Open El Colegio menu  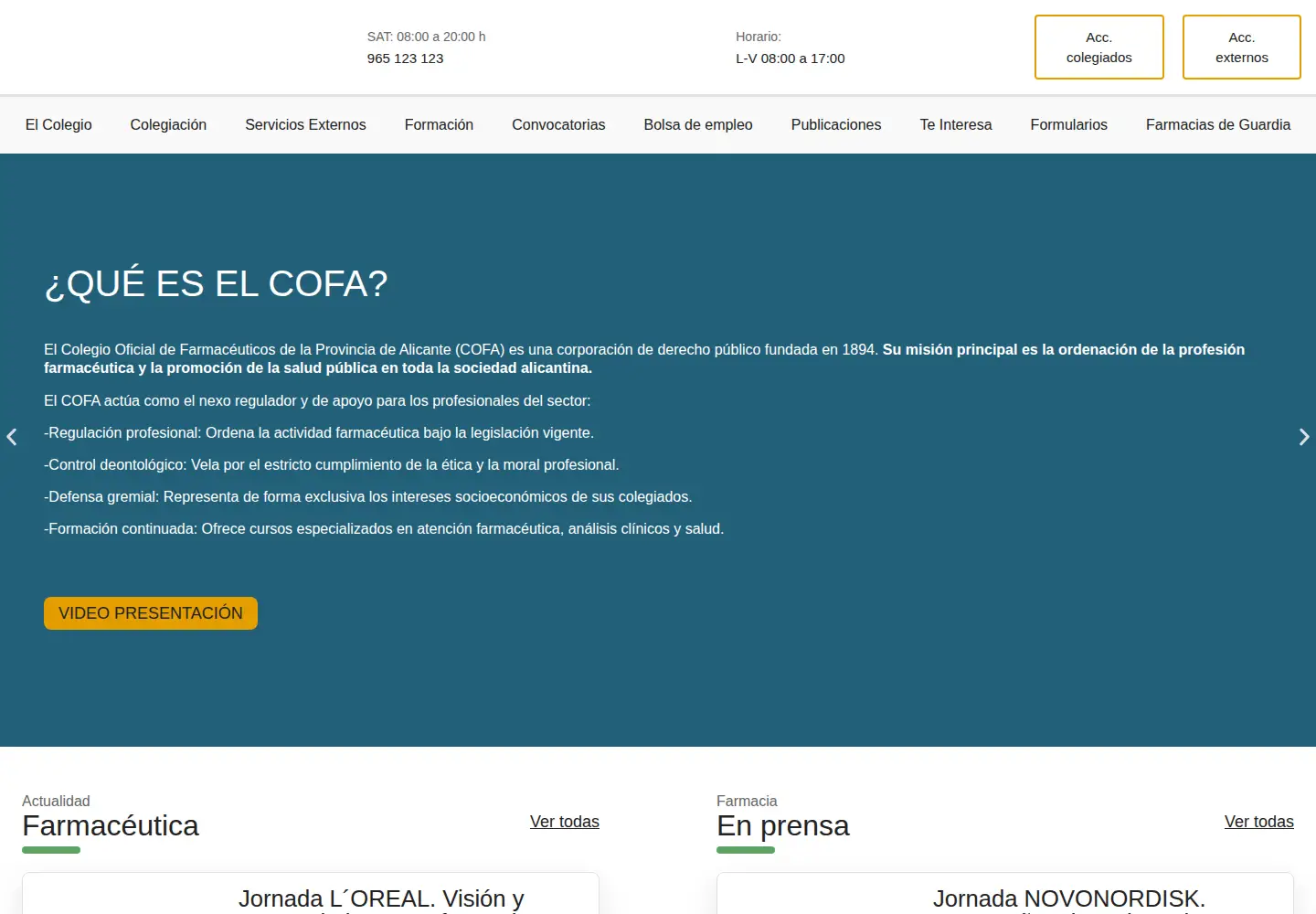[x=58, y=124]
